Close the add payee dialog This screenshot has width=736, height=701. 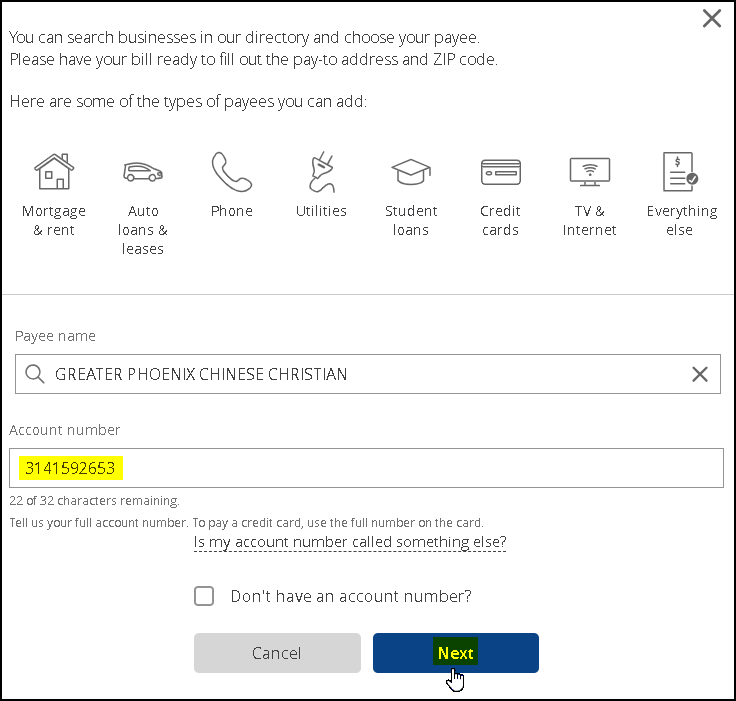(712, 19)
